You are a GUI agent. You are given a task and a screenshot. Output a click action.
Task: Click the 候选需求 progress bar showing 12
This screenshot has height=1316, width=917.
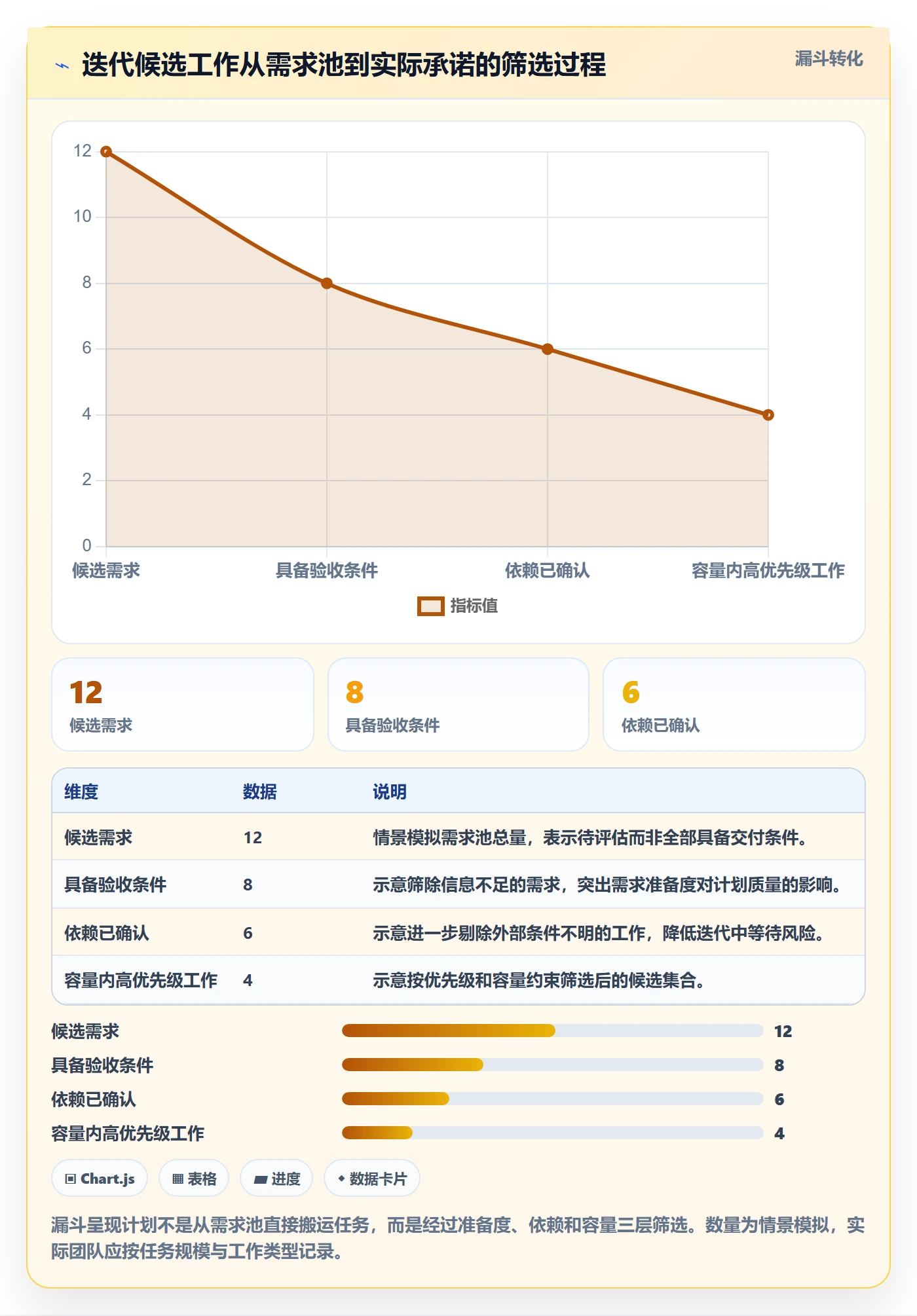pos(552,1031)
